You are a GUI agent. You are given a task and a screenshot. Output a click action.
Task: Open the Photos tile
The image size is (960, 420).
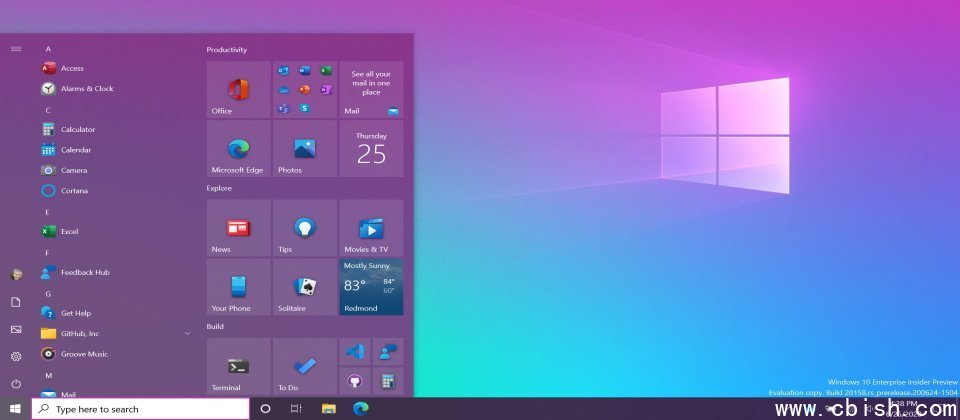pyautogui.click(x=305, y=149)
